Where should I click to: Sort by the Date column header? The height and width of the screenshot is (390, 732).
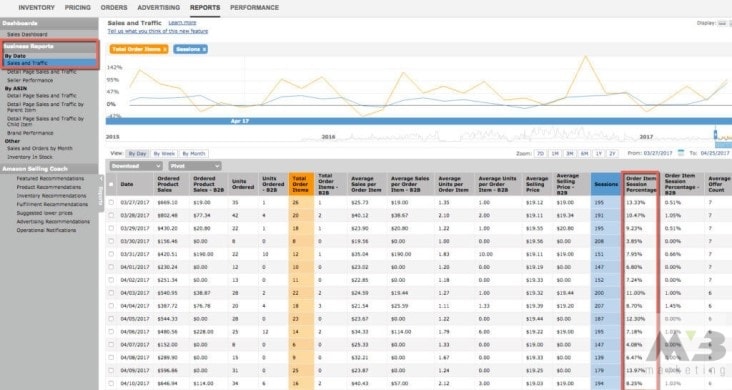pos(127,184)
